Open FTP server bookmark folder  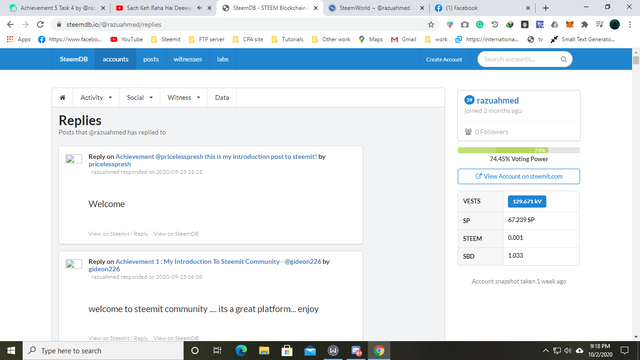click(x=207, y=39)
